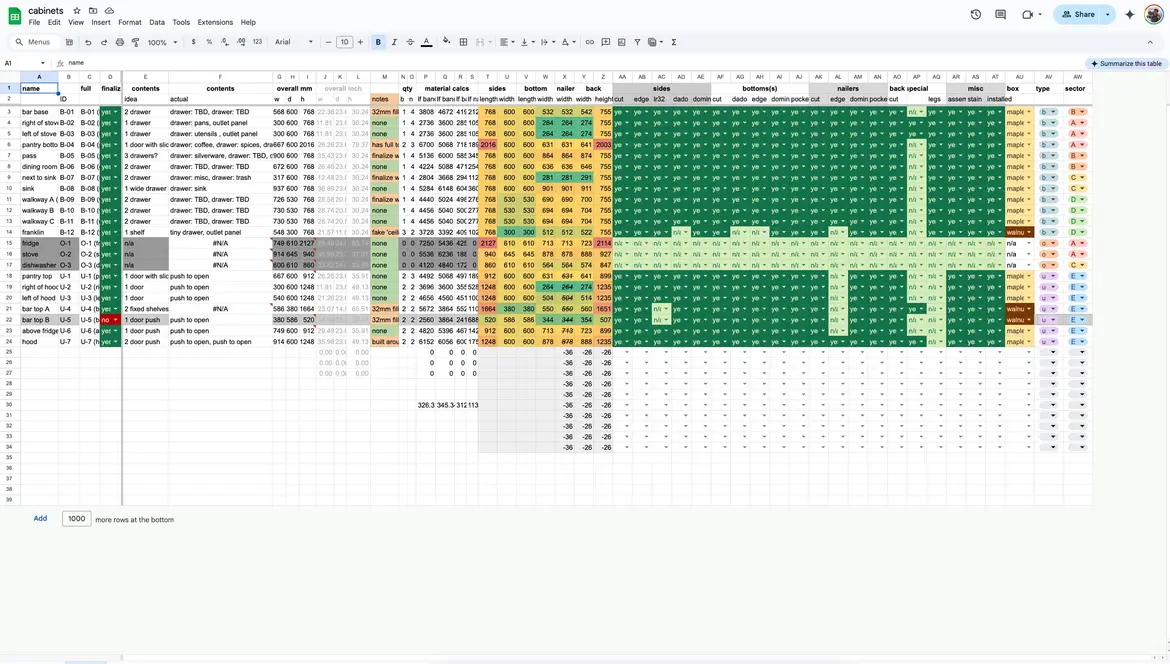Click the paint format roller icon
The height and width of the screenshot is (664, 1170).
[136, 42]
